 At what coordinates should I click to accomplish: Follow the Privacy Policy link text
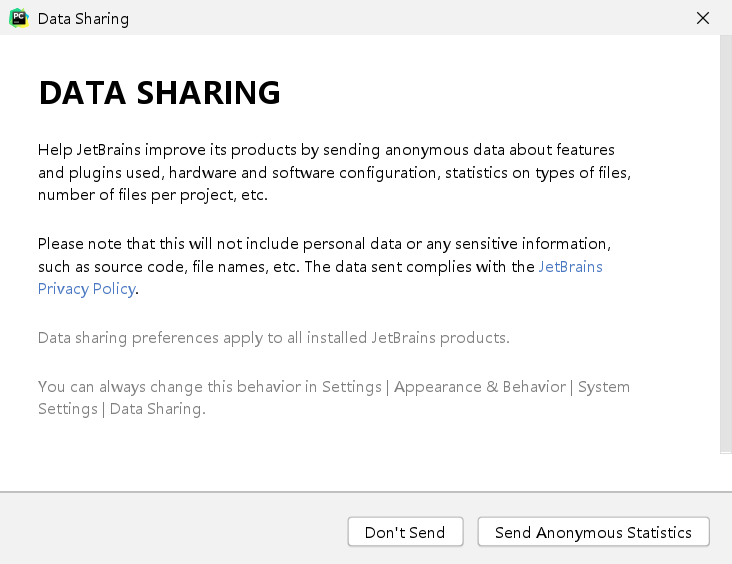click(86, 289)
